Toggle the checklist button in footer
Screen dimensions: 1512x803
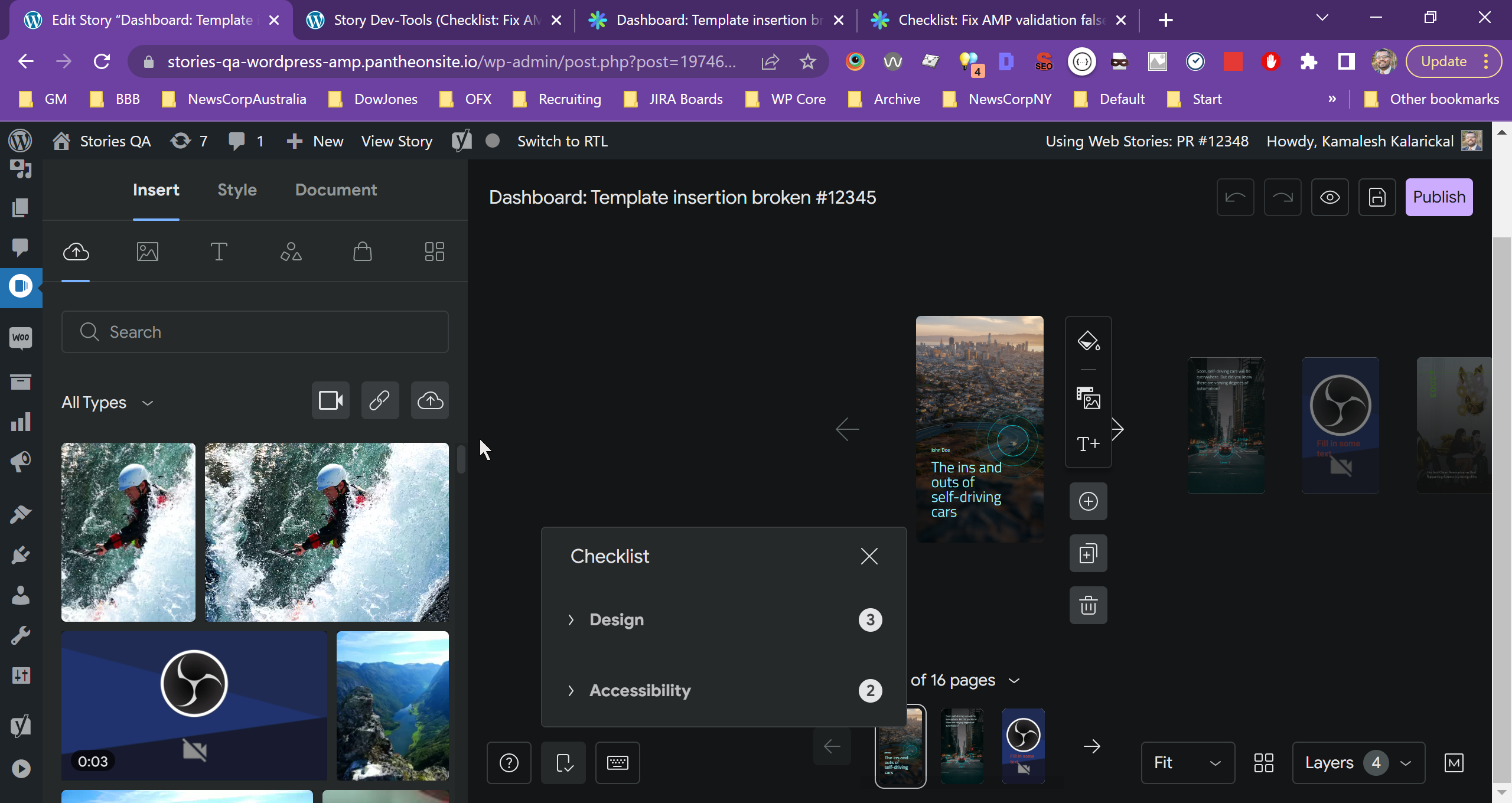pyautogui.click(x=563, y=763)
